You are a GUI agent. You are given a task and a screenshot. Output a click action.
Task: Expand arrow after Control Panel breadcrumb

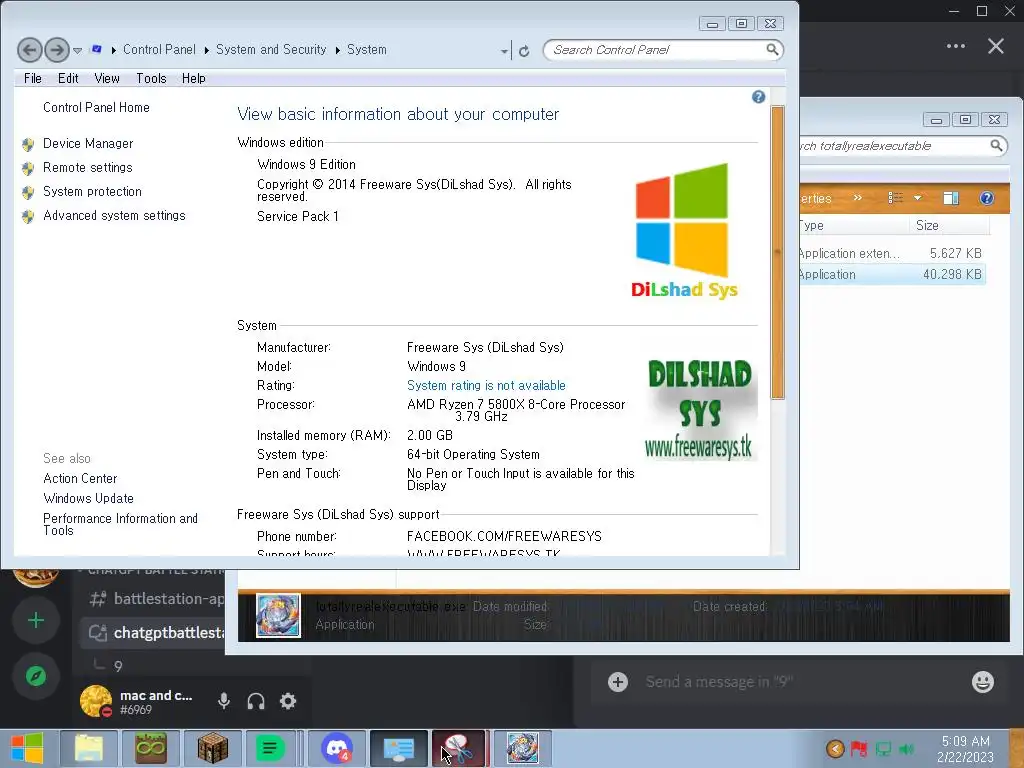(x=206, y=50)
